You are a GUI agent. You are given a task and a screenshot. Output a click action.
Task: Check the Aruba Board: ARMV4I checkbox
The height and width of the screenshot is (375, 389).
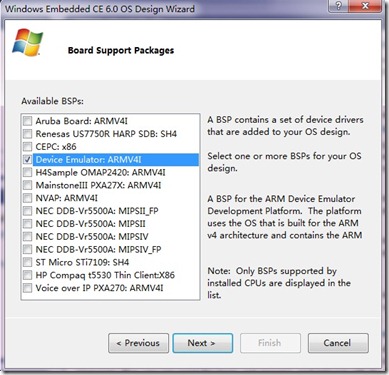point(28,121)
